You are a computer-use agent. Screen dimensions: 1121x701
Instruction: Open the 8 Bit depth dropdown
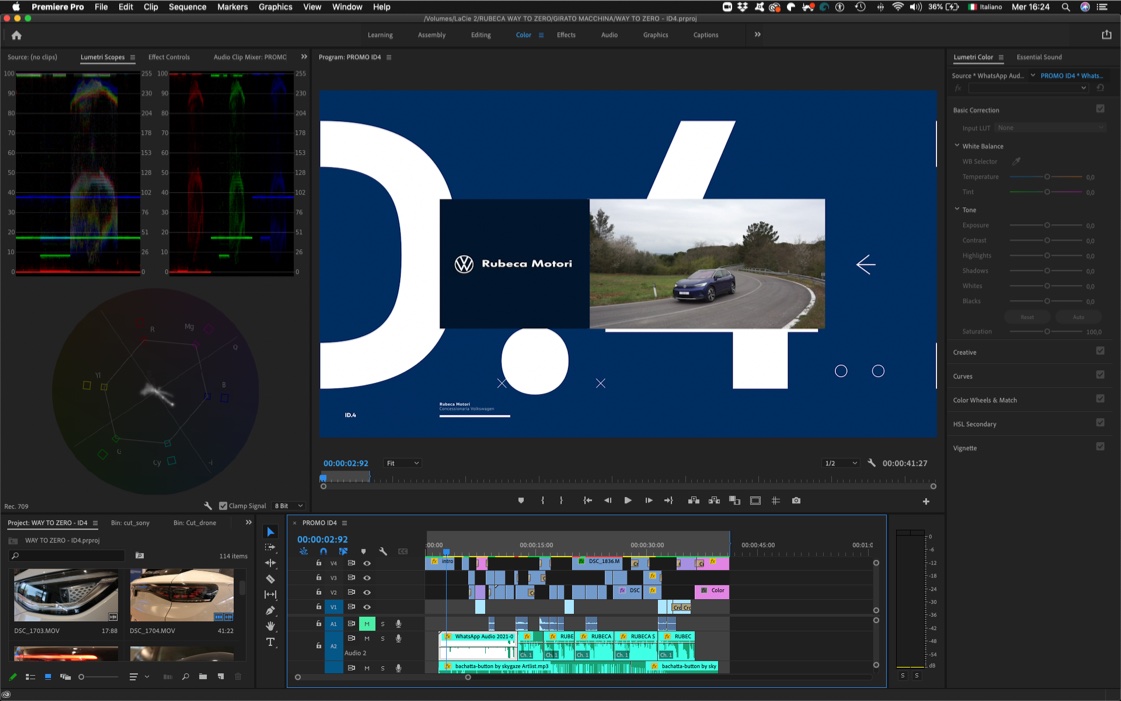(289, 506)
